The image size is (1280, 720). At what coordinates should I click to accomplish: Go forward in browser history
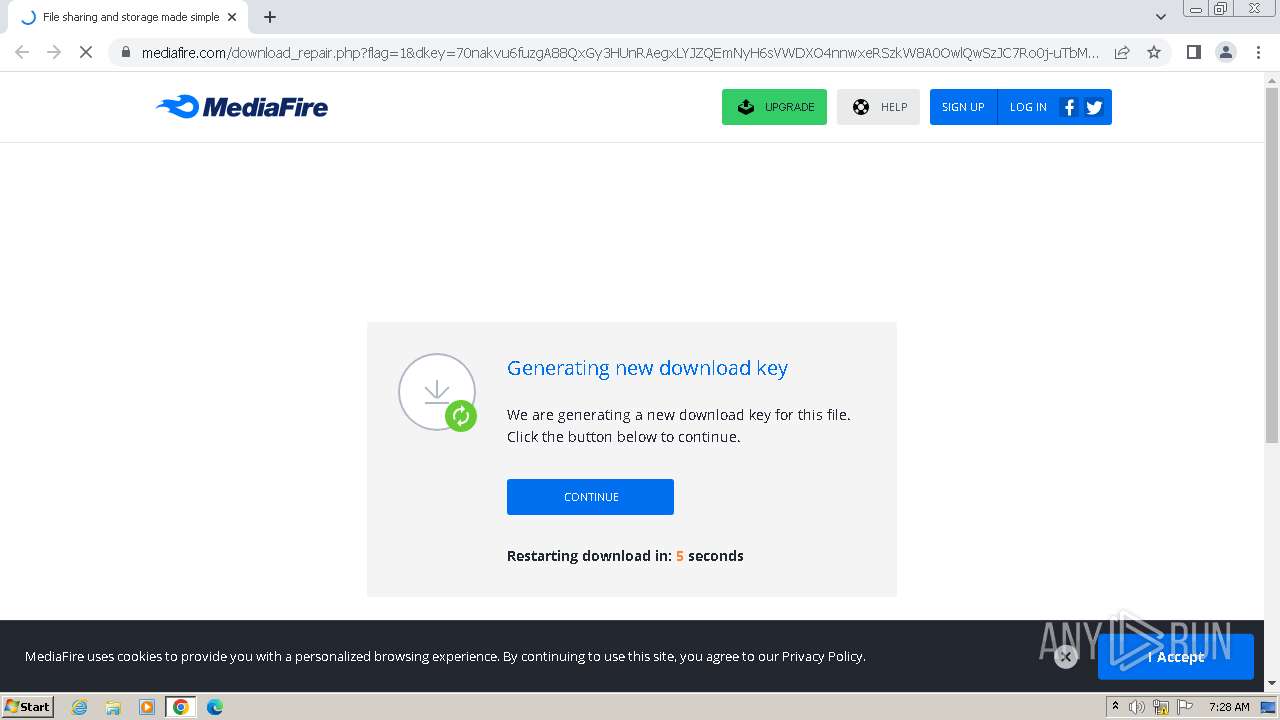pyautogui.click(x=54, y=52)
